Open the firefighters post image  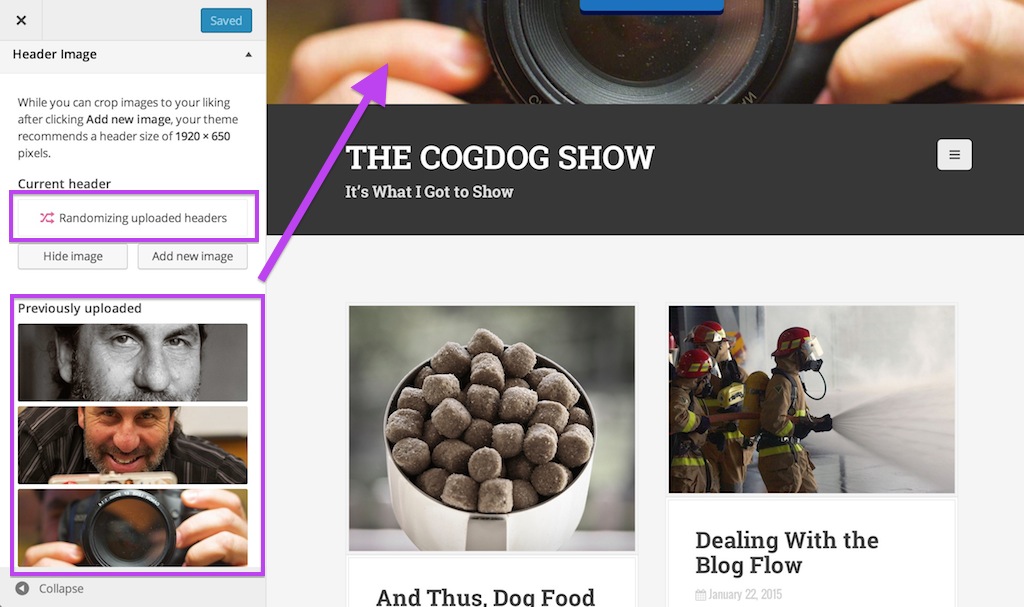[x=811, y=399]
